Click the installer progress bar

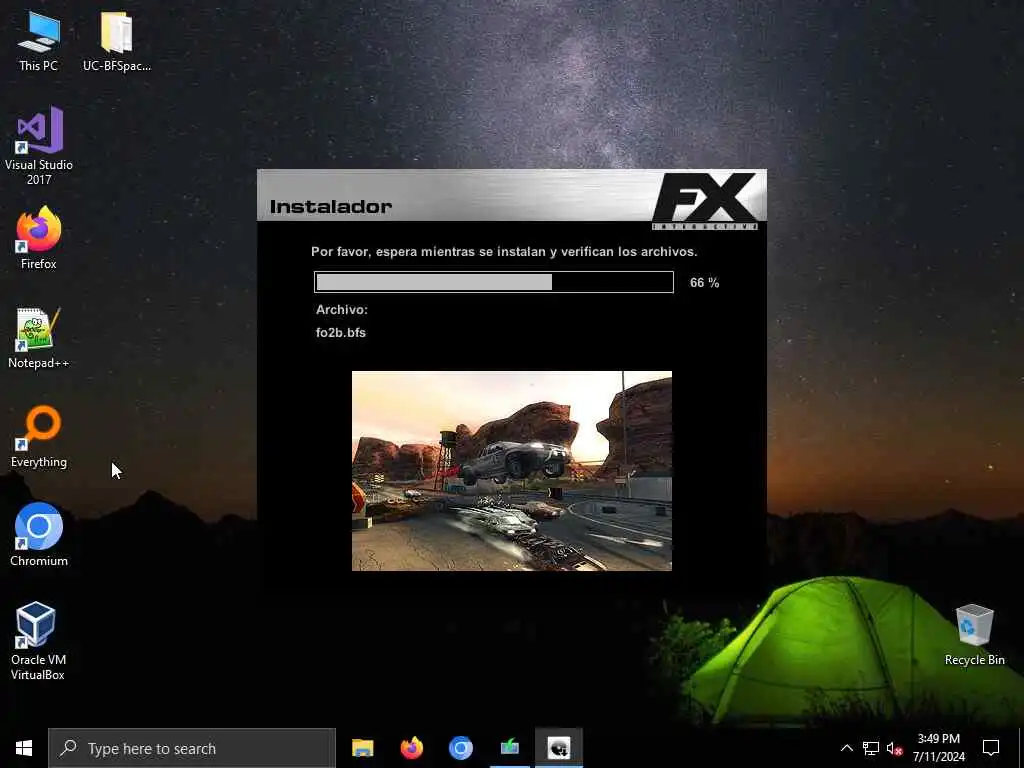pyautogui.click(x=494, y=282)
